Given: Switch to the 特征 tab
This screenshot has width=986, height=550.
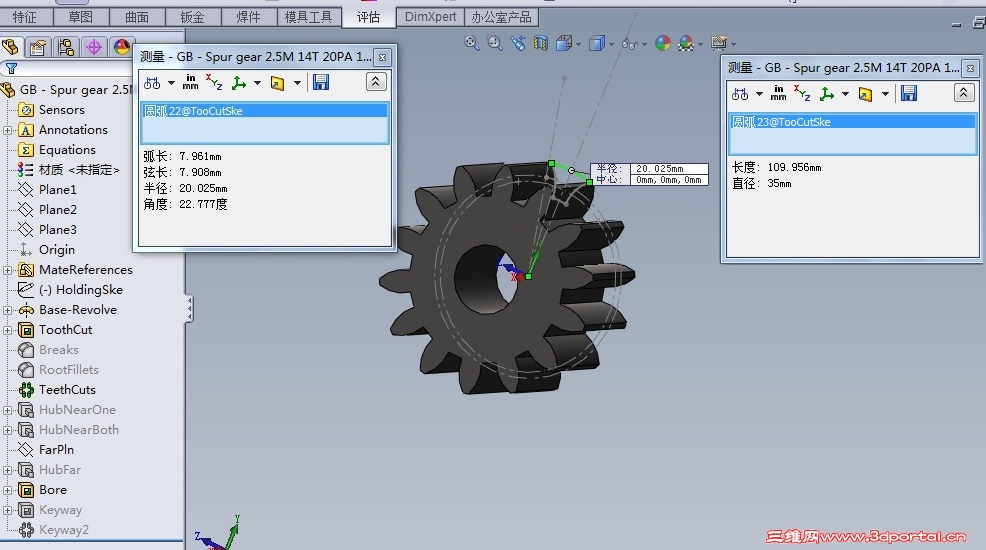Looking at the screenshot, I should click(25, 17).
